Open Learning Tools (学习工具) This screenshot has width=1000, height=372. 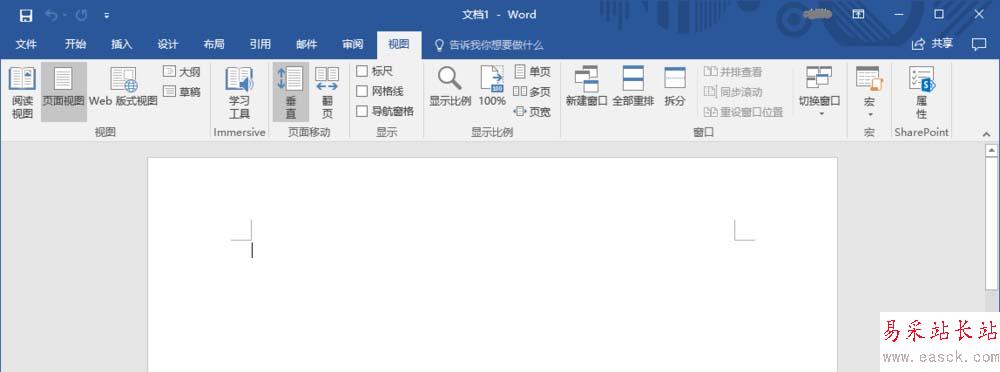(239, 93)
